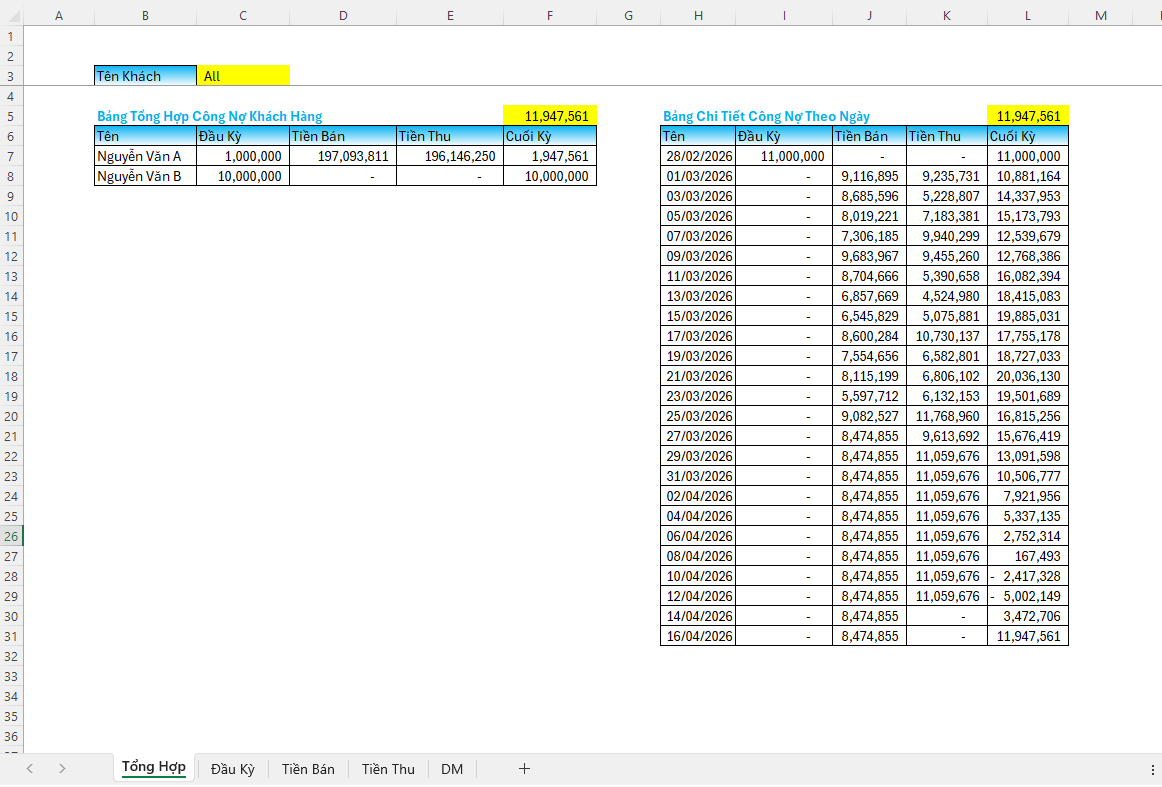
Task: Switch to the Đầu Kỳ sheet tab
Action: tap(233, 768)
